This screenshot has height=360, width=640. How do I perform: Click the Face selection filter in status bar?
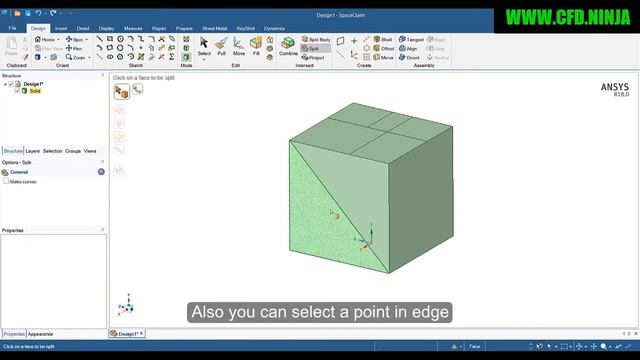click(x=475, y=347)
